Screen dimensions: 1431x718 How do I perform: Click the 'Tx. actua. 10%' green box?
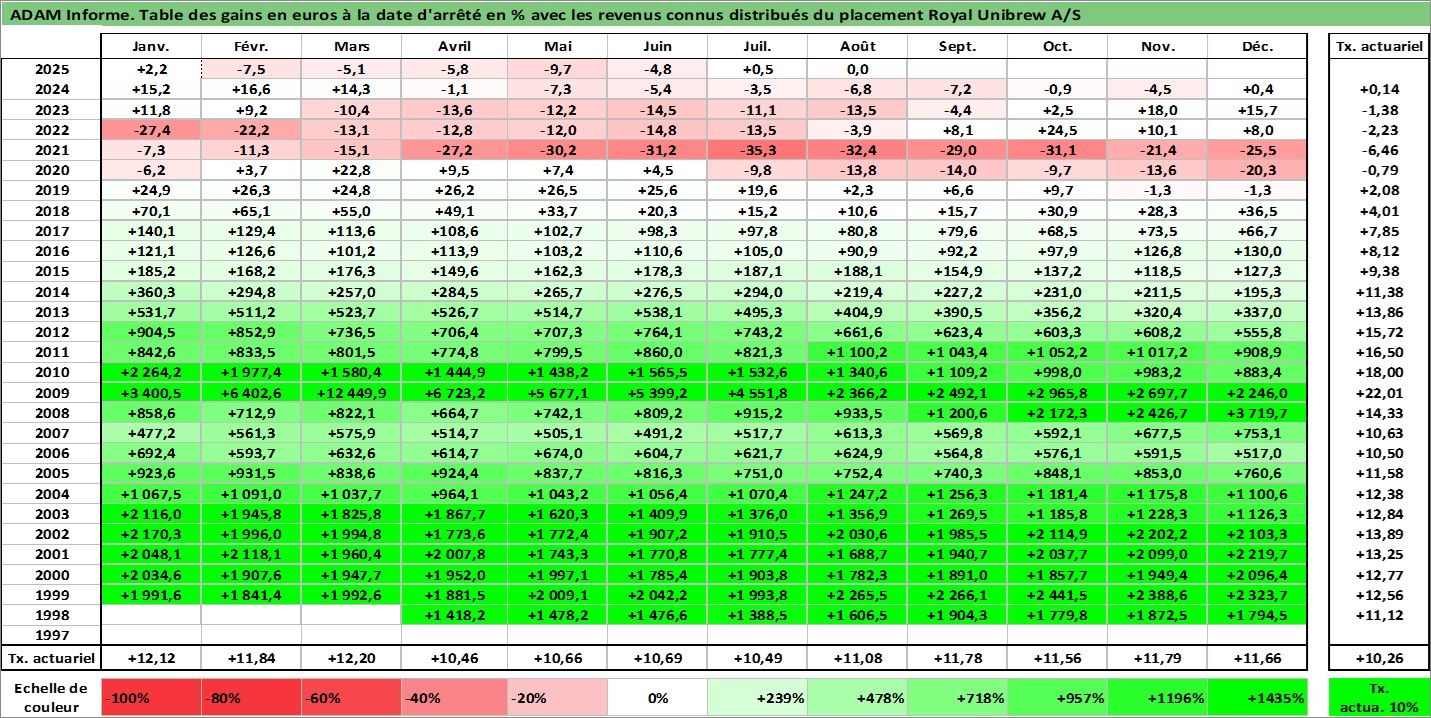(1378, 697)
